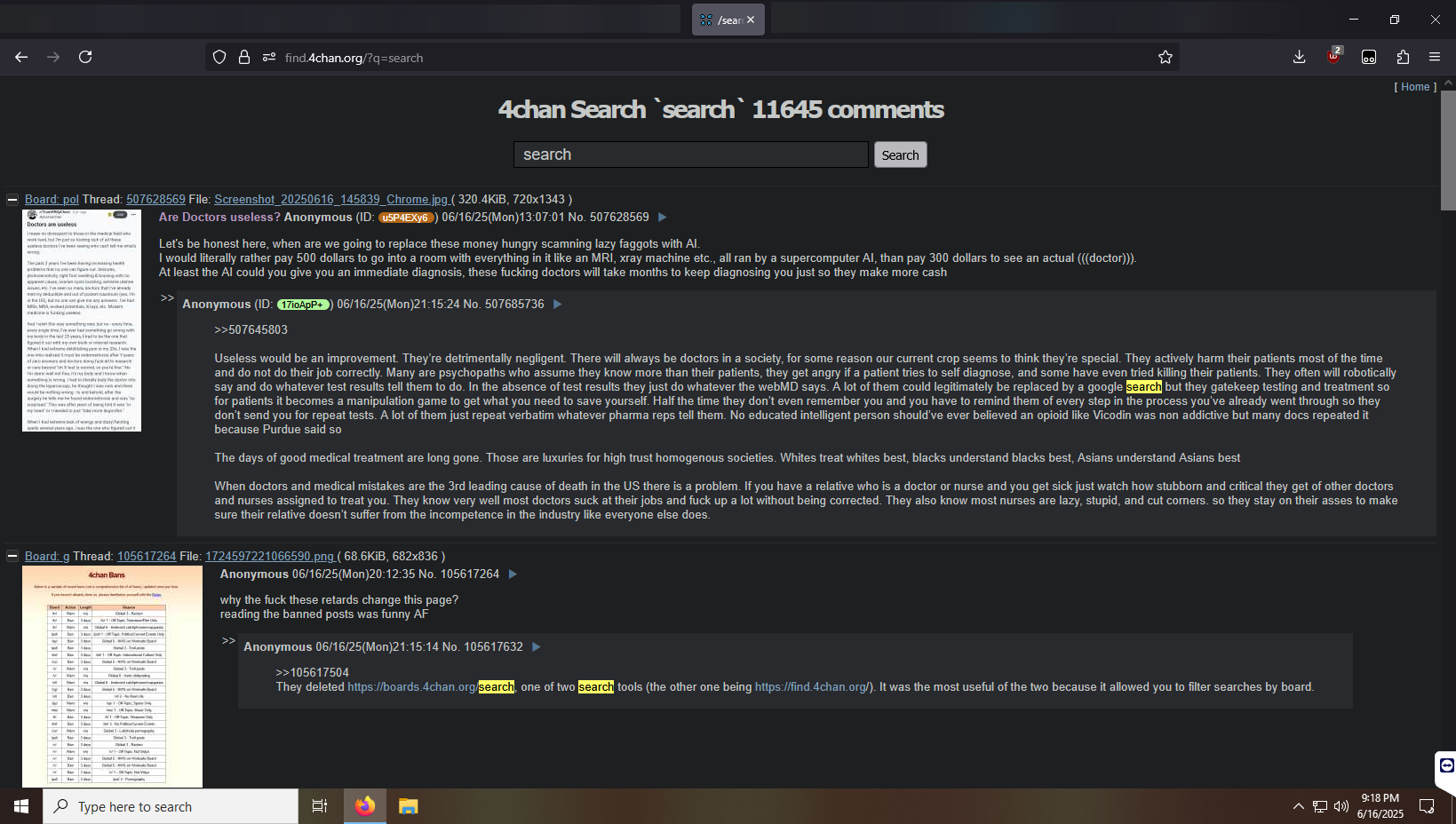Screen dimensions: 1456x824
Task: Open the uBlock Origin extension icon
Action: tap(1334, 57)
